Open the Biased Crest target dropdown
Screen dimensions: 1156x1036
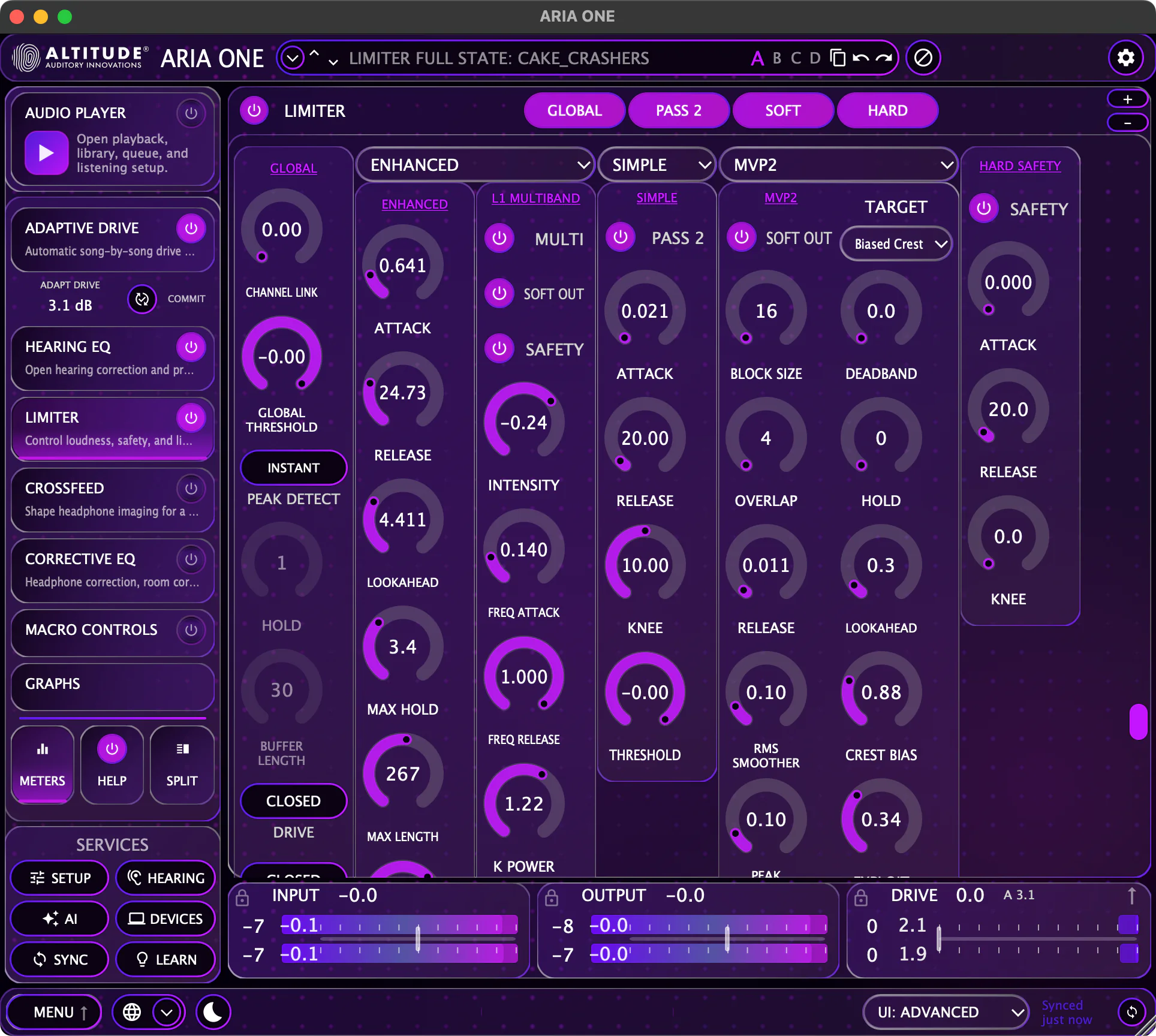[896, 244]
